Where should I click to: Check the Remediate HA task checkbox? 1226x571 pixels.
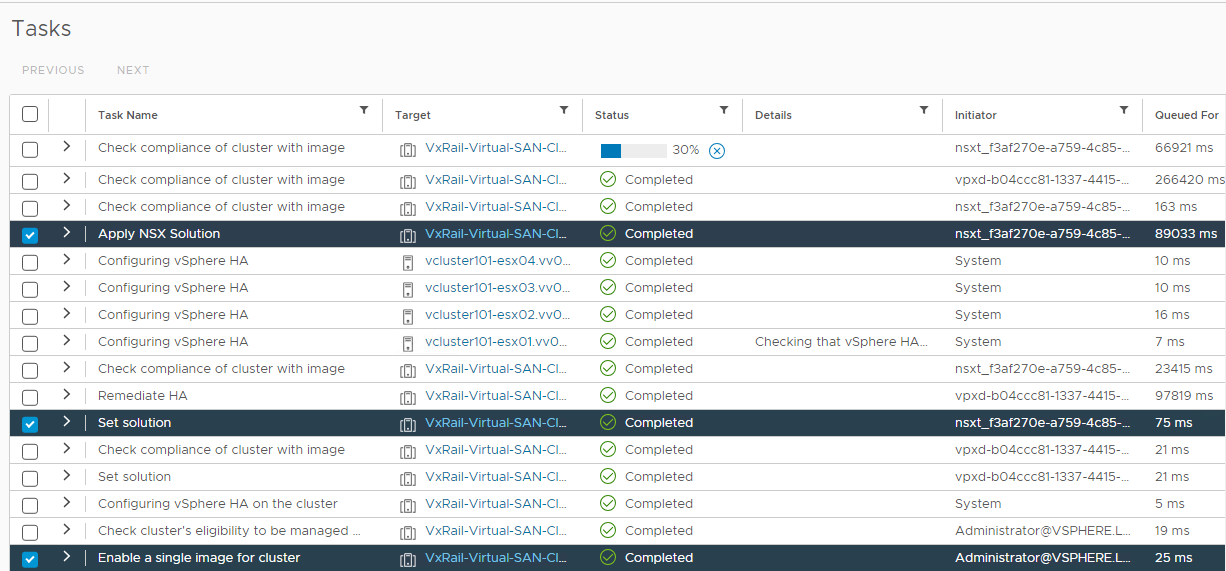(x=30, y=397)
